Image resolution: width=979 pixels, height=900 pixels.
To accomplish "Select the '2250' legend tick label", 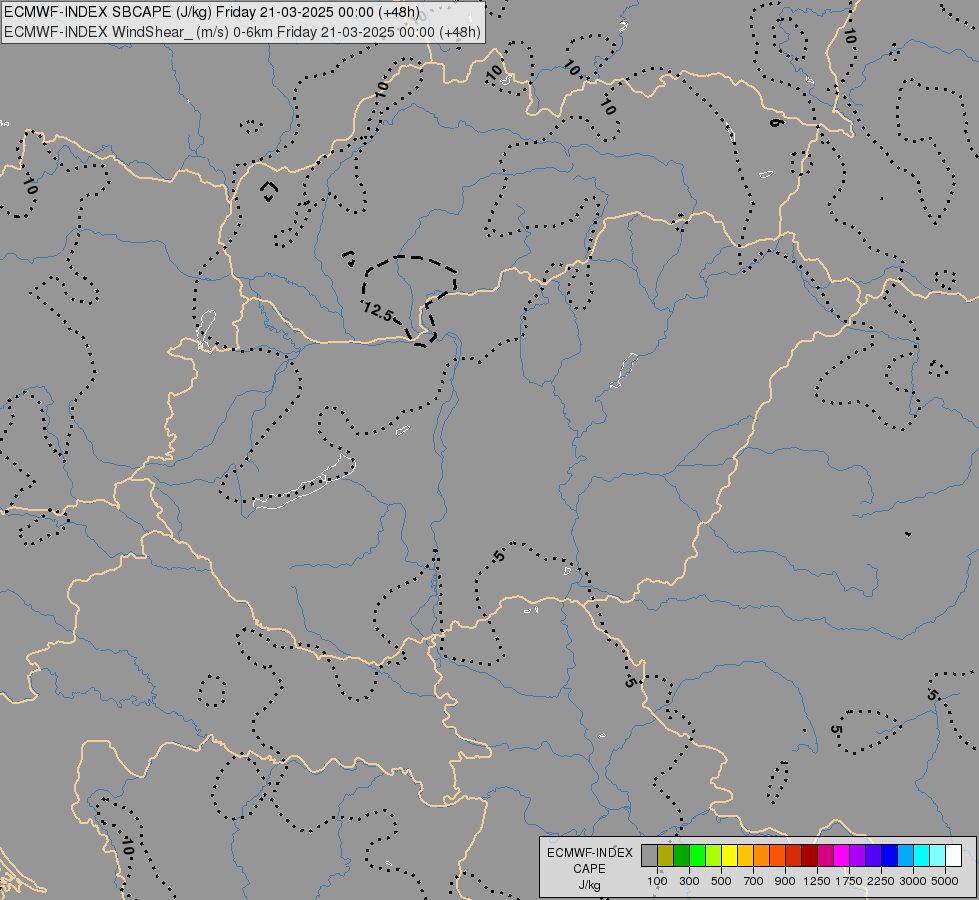I will coord(881,881).
